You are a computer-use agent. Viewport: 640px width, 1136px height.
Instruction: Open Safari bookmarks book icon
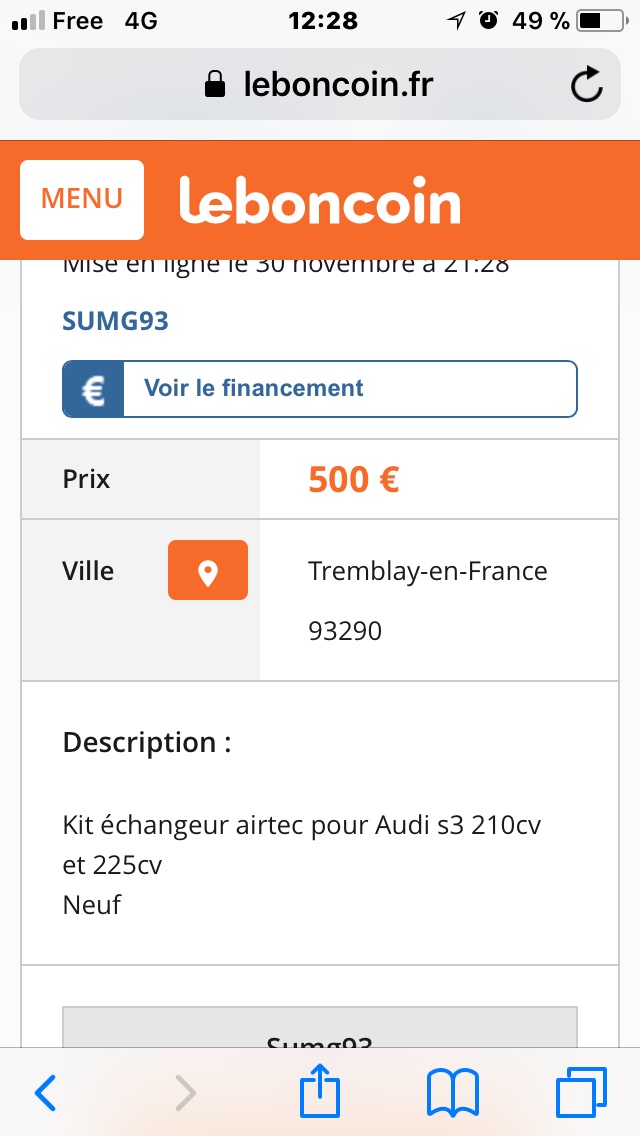coord(453,1092)
